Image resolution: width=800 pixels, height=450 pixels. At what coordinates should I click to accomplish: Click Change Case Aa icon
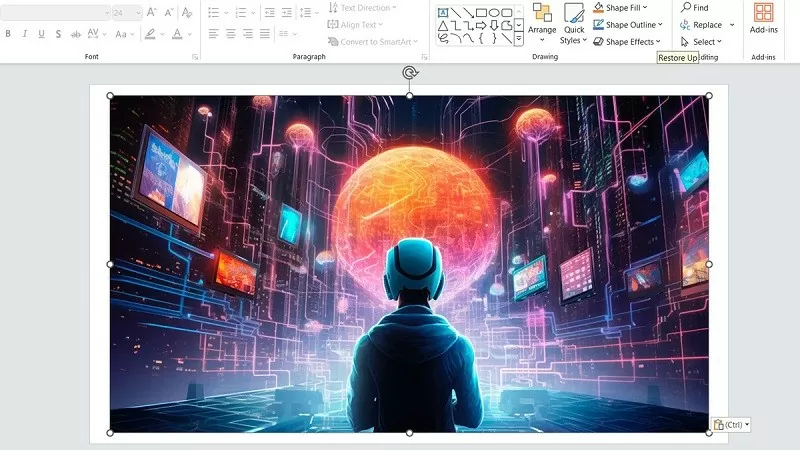[121, 34]
